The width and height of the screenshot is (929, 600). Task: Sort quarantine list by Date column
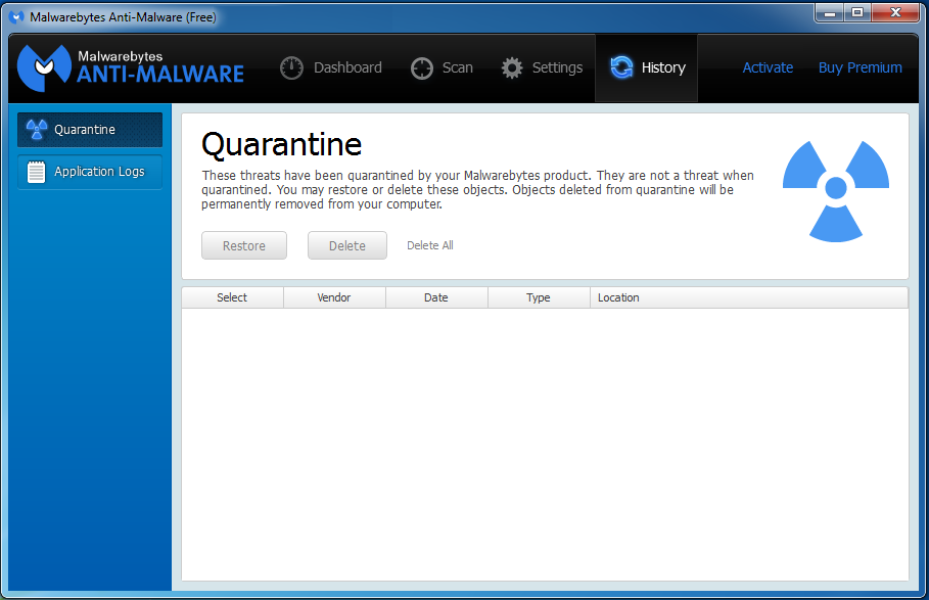[437, 297]
